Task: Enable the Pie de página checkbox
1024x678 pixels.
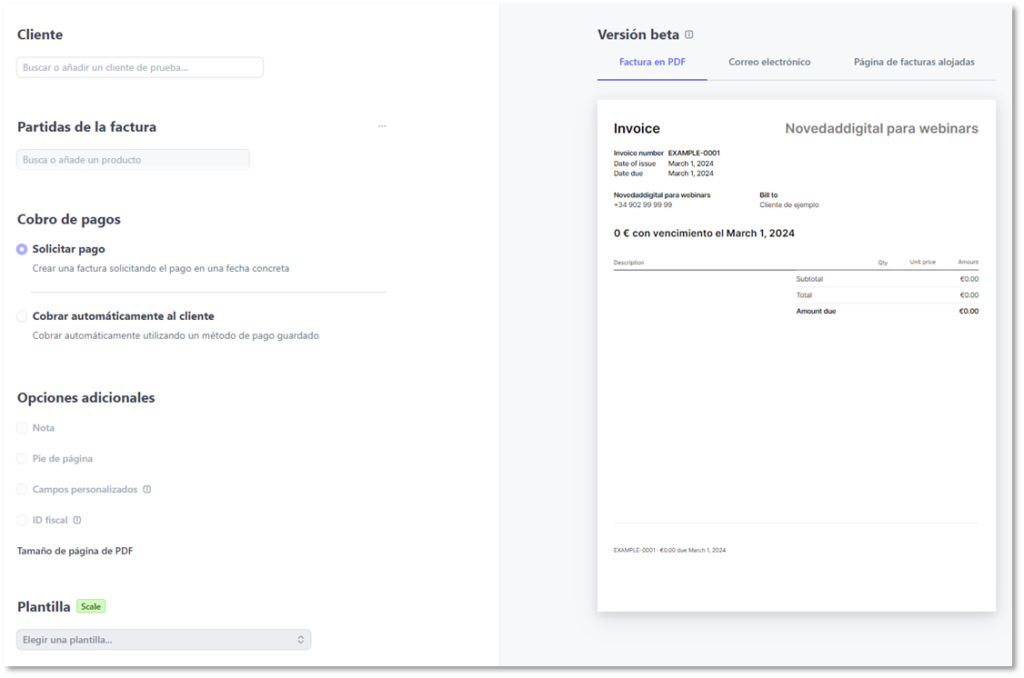Action: 22,459
